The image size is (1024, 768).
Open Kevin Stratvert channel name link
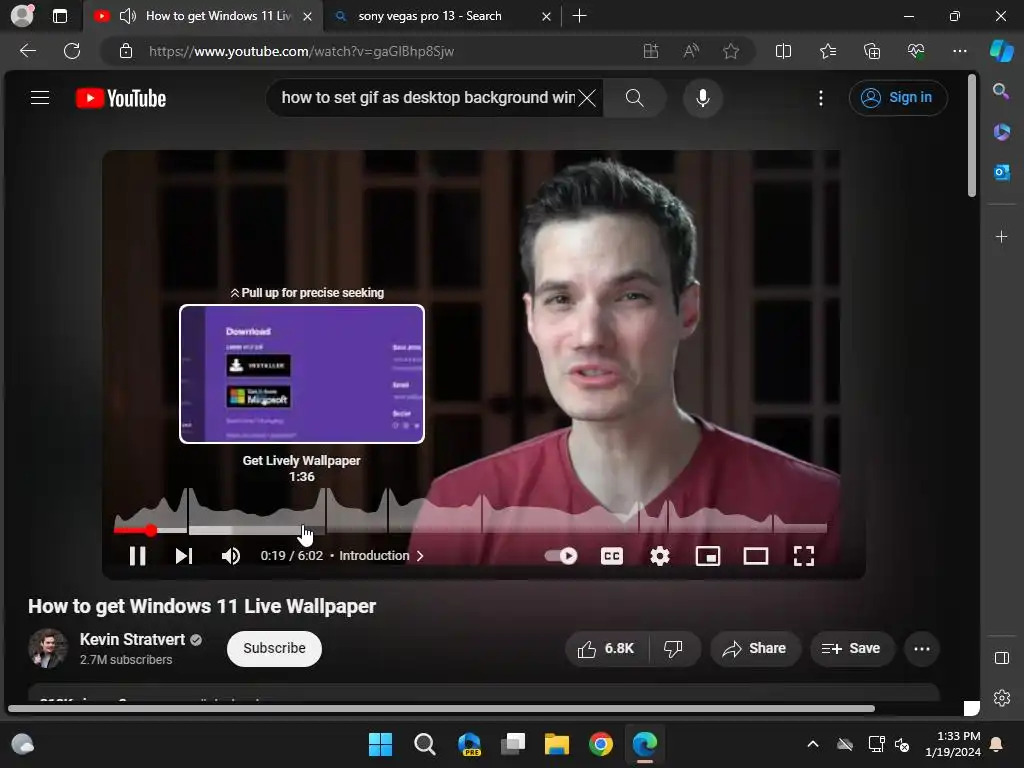[x=133, y=639]
